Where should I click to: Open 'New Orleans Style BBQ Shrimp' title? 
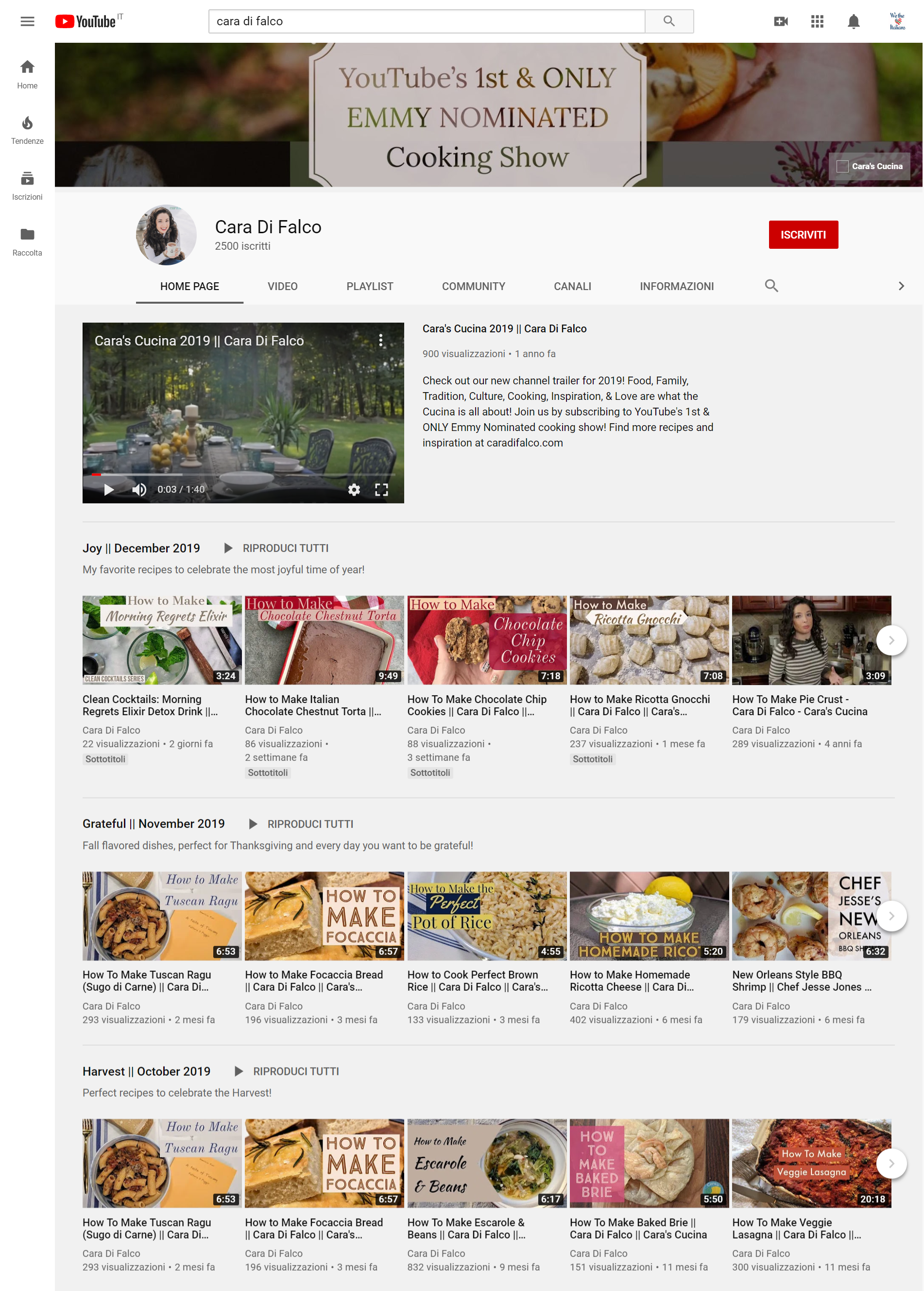coord(802,981)
